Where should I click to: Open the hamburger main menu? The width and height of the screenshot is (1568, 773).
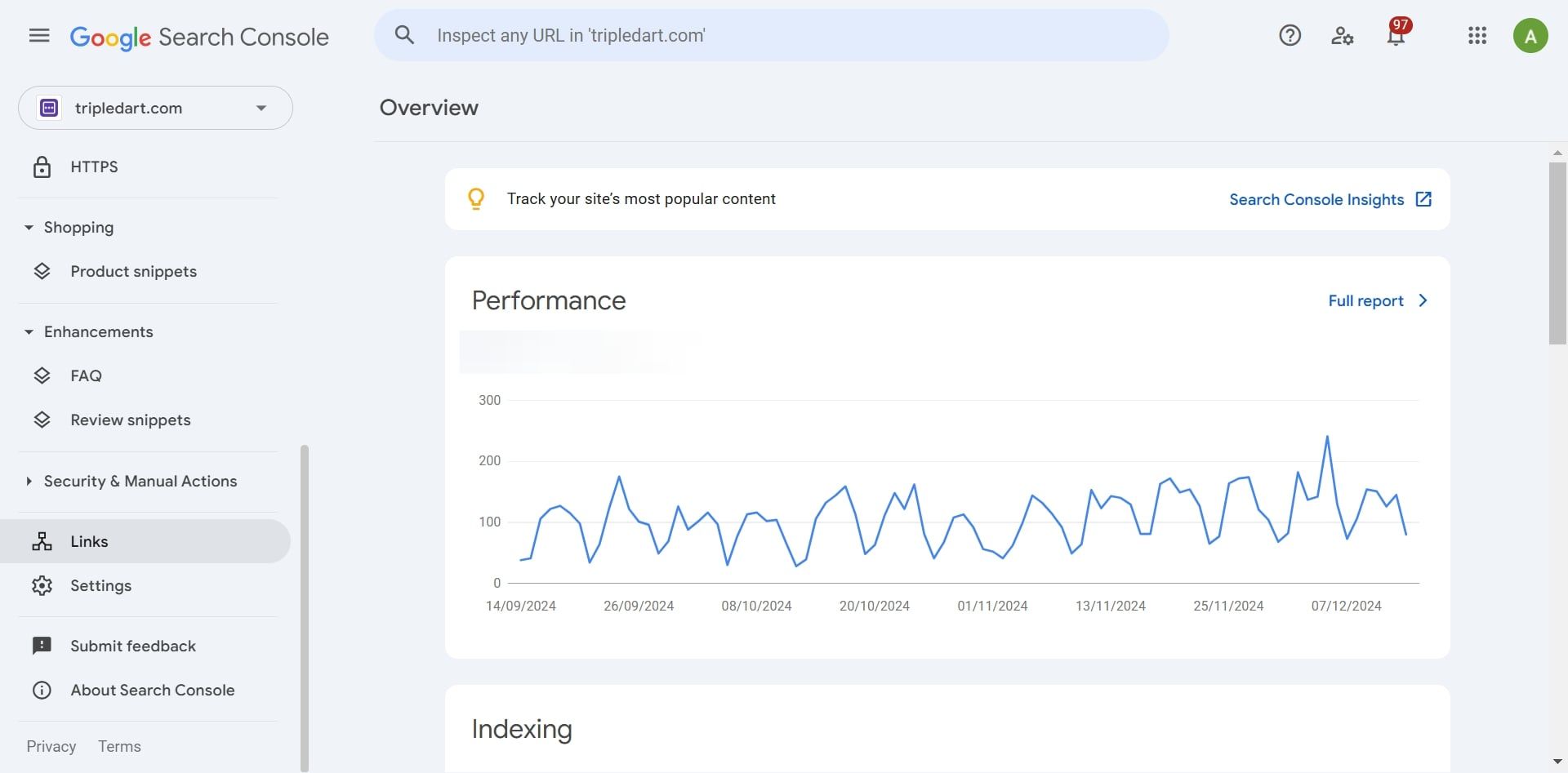[39, 36]
